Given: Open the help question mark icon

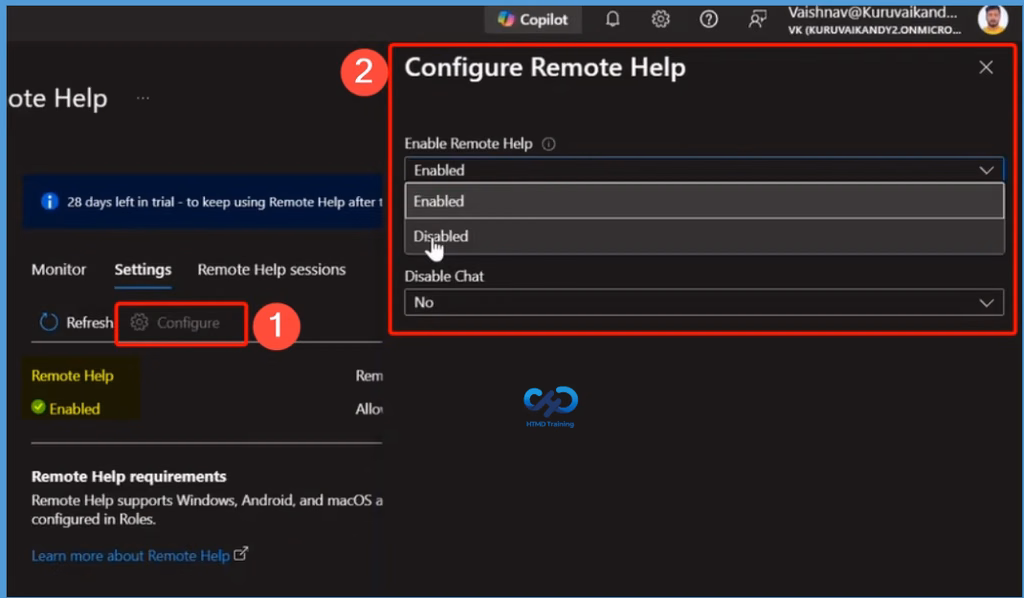Looking at the screenshot, I should pyautogui.click(x=709, y=20).
